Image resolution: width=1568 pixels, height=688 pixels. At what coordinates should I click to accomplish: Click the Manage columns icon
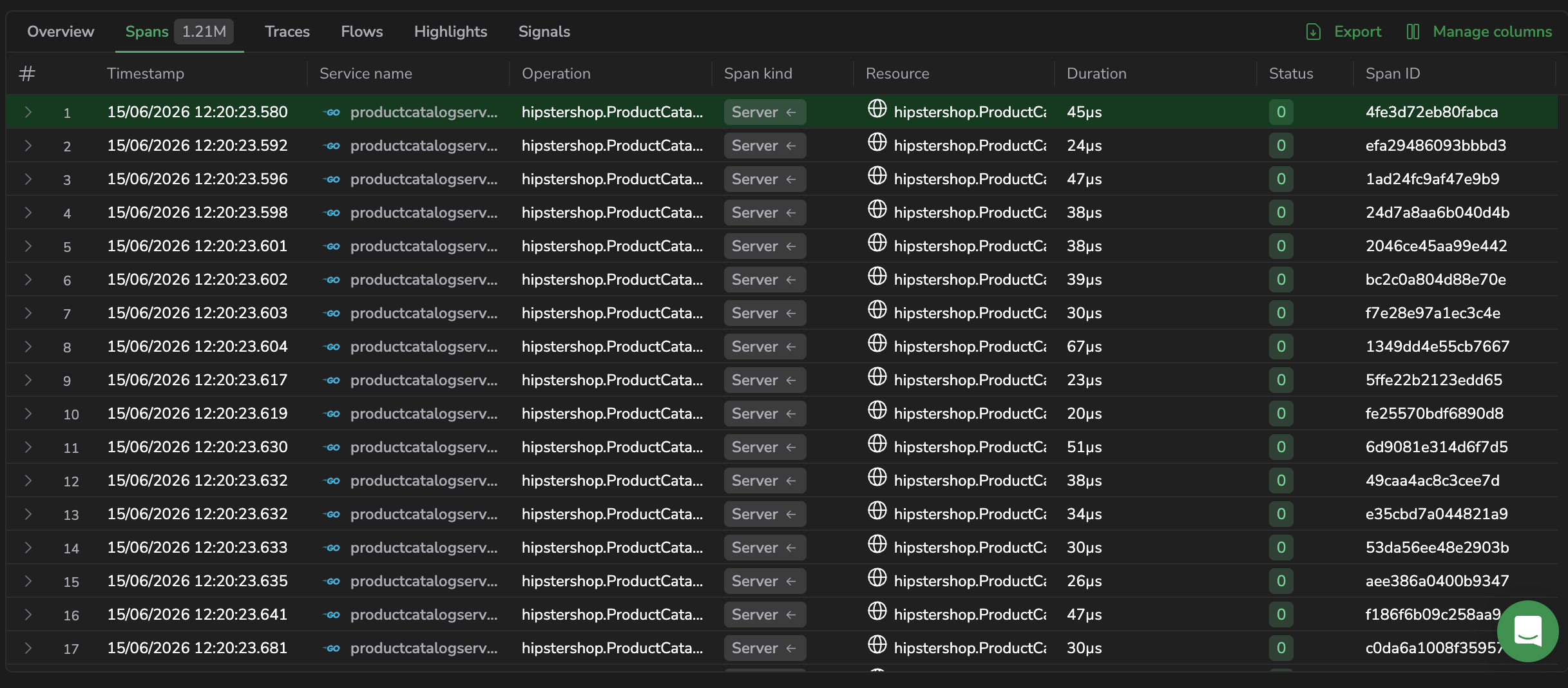[x=1413, y=32]
